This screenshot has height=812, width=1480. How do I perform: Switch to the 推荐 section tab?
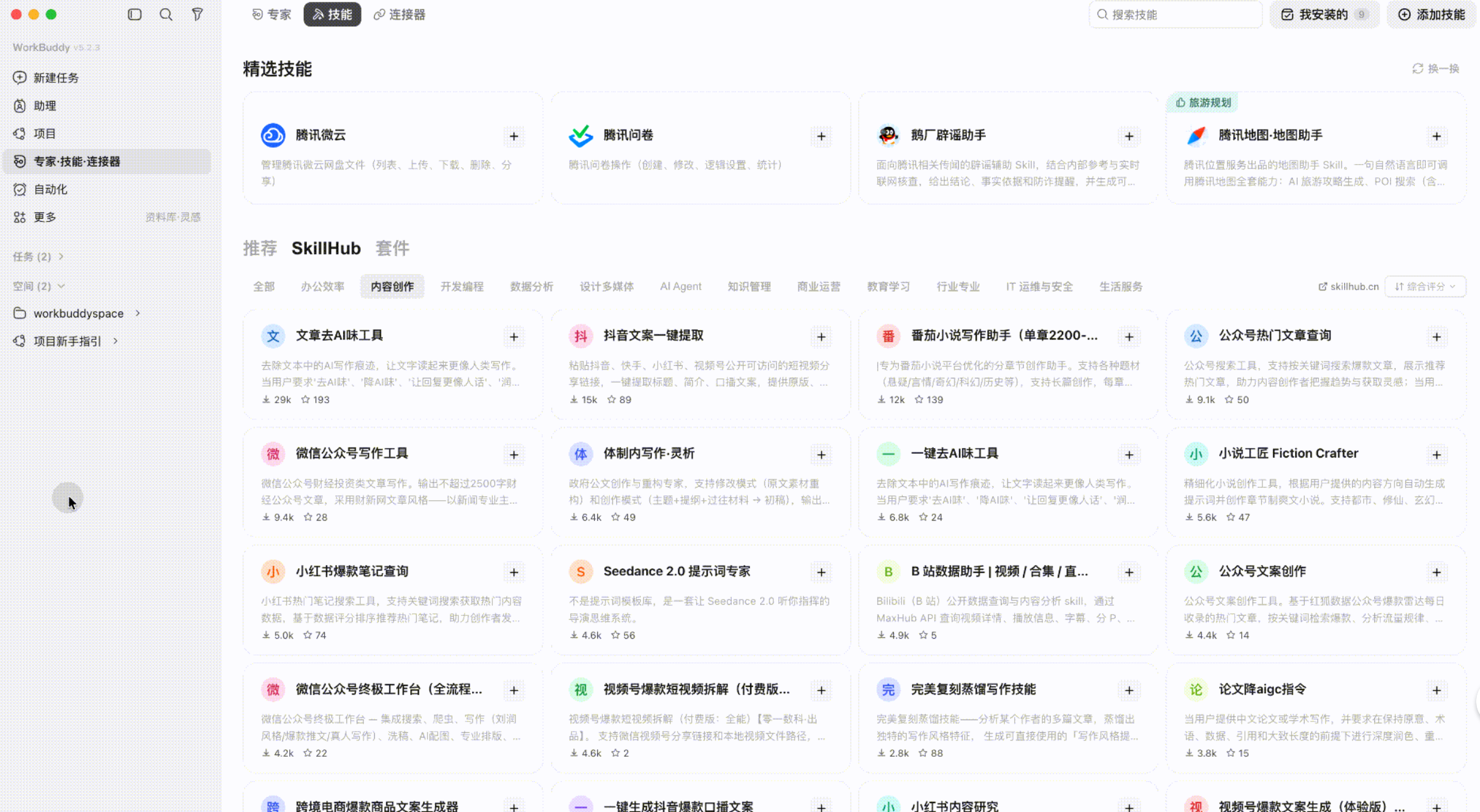(260, 248)
